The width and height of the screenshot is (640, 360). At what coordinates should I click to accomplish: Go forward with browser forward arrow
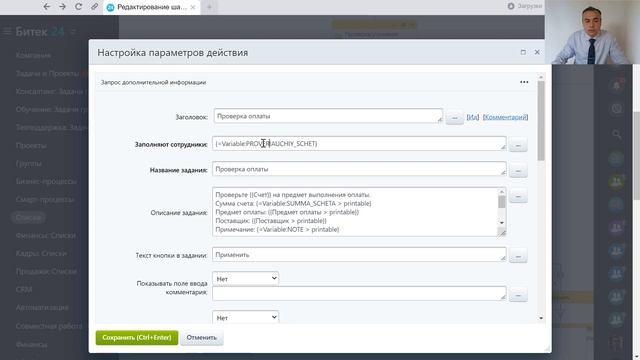62,7
